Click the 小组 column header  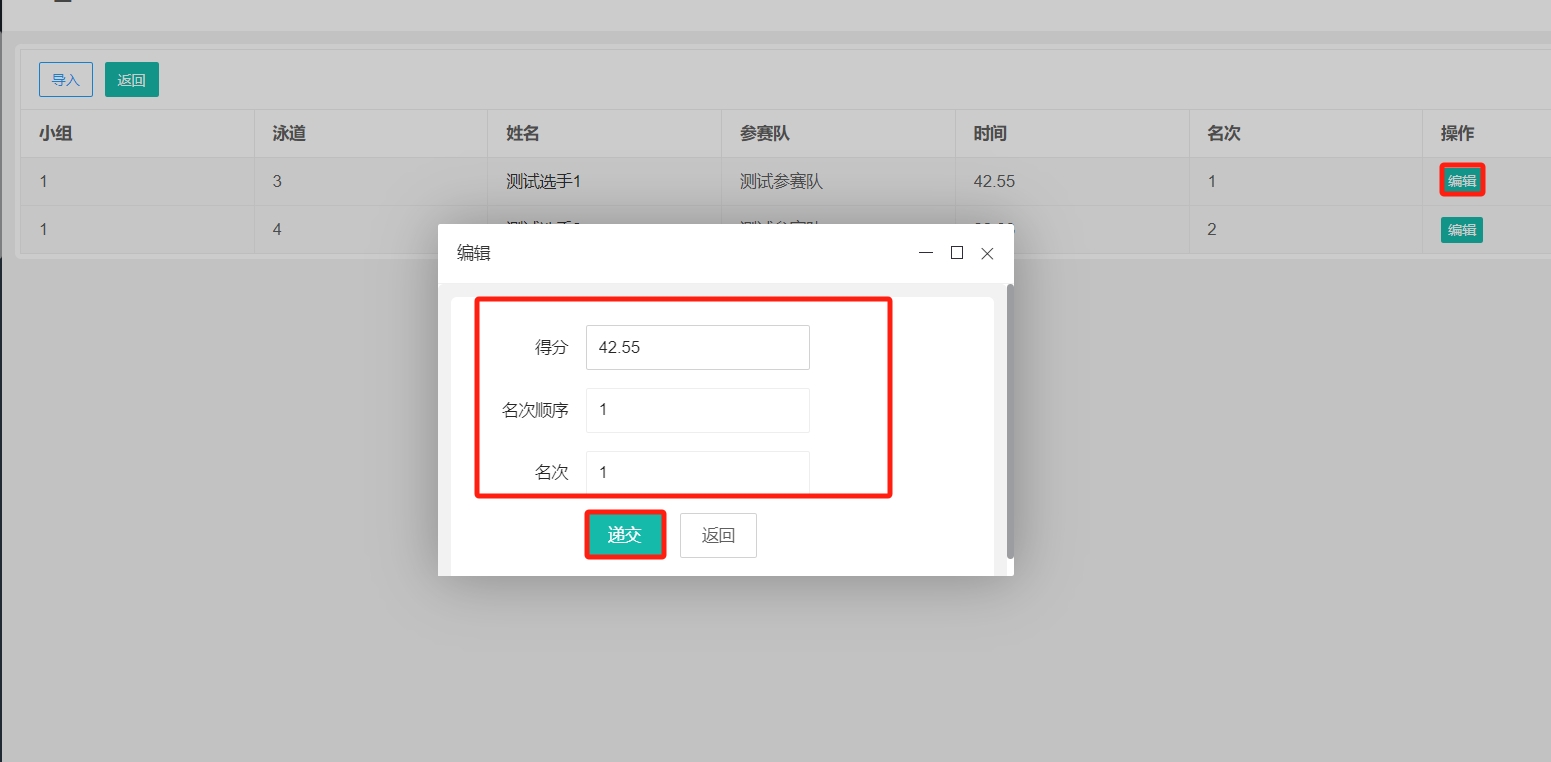(x=56, y=134)
